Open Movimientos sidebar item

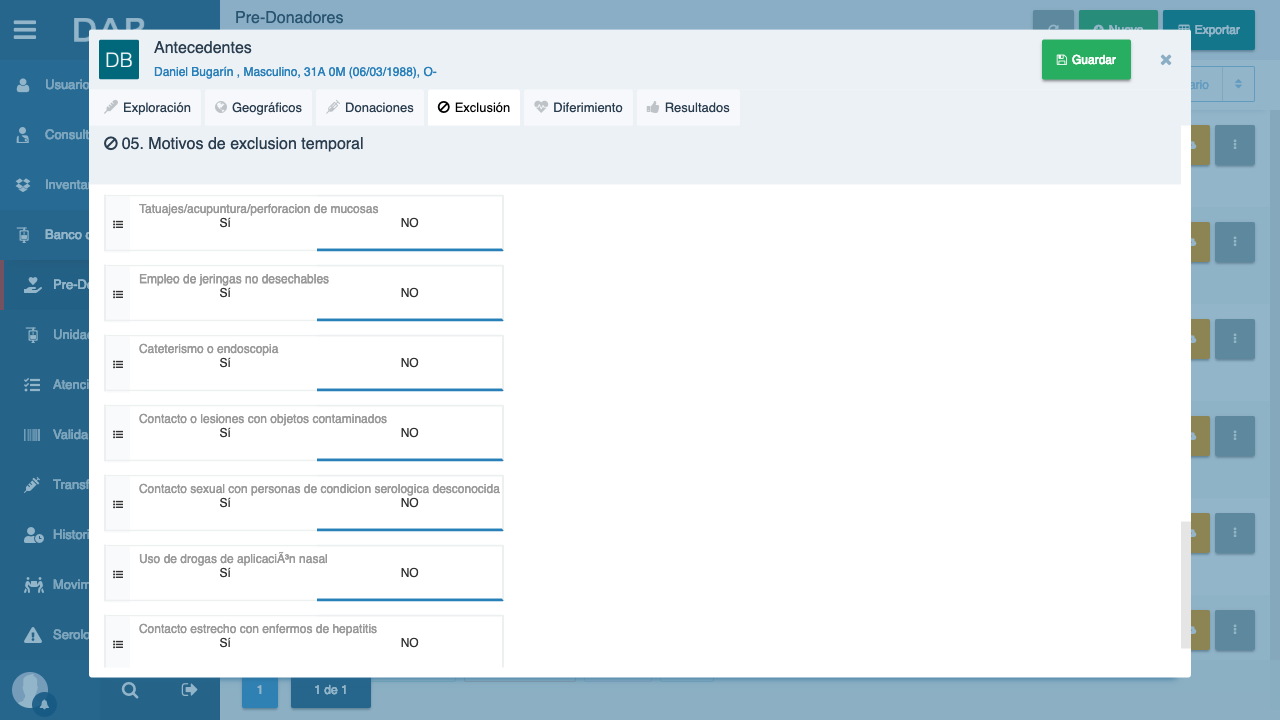coord(45,585)
